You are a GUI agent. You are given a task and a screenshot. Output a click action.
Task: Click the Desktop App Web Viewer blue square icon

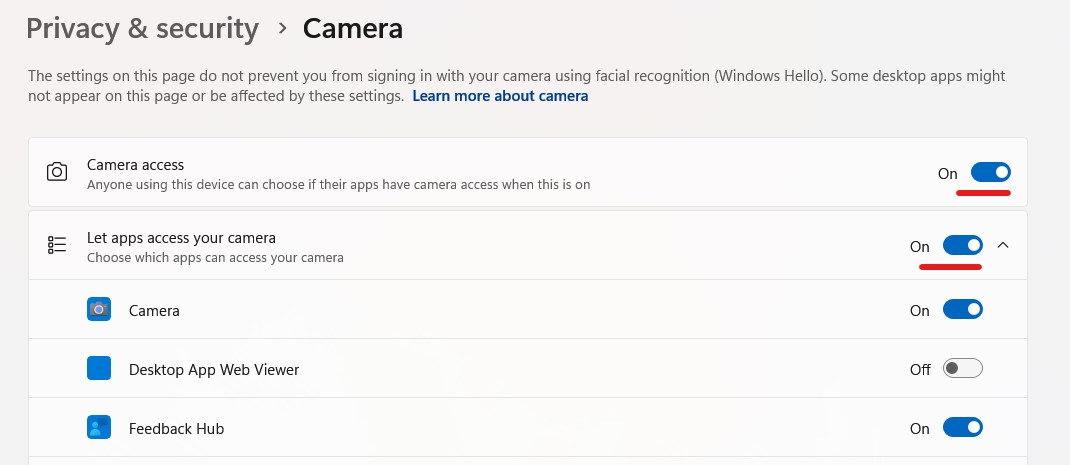tap(99, 369)
